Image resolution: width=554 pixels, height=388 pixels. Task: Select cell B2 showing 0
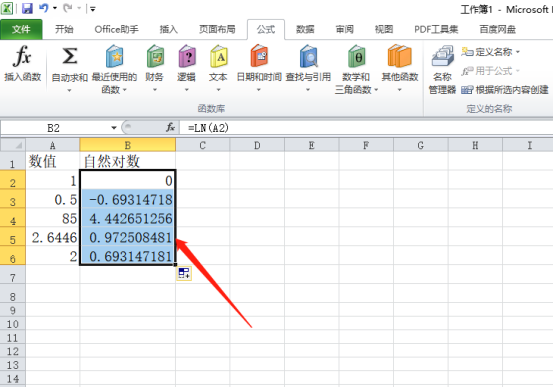point(128,180)
